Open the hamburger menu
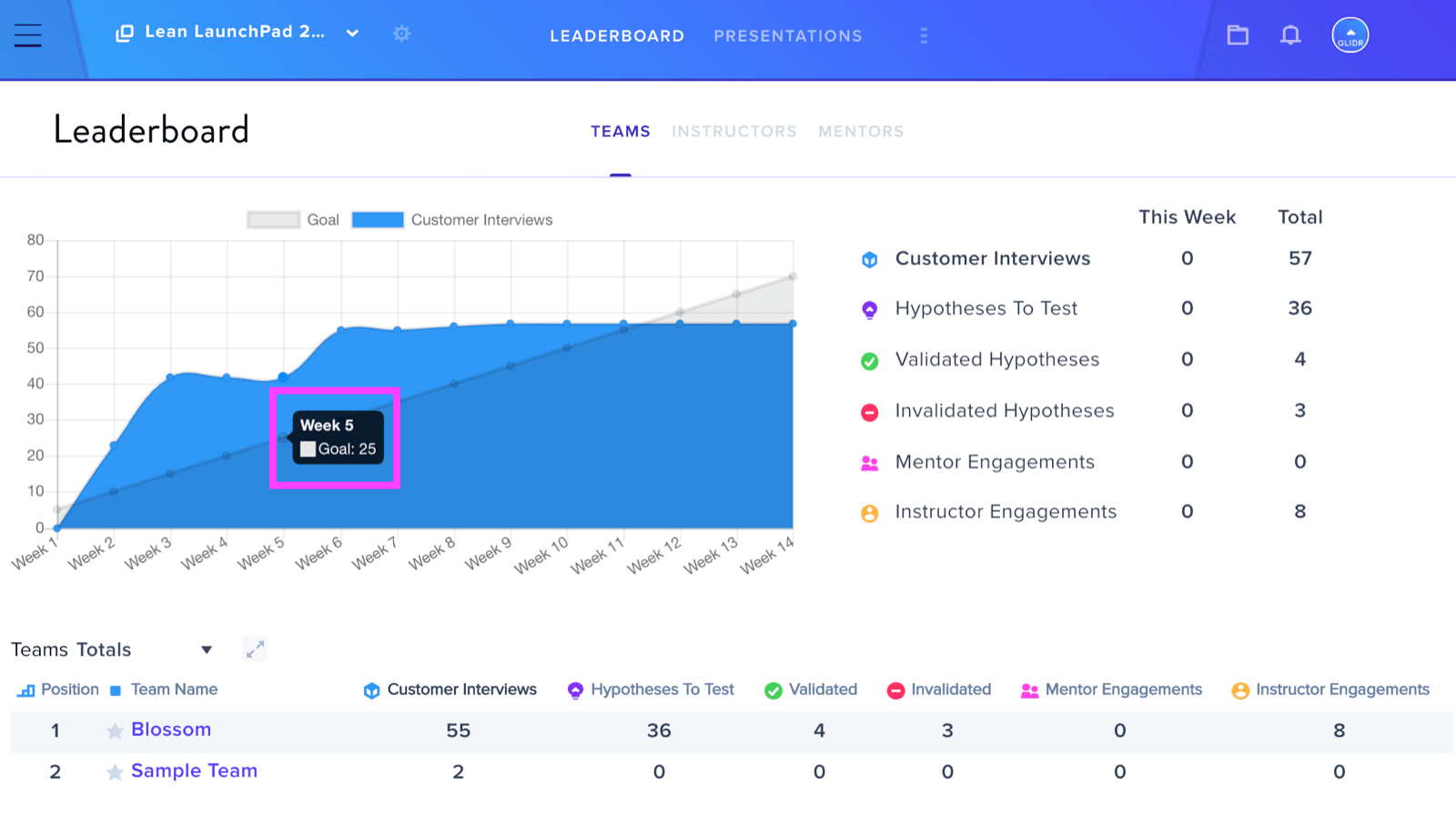 [x=27, y=35]
